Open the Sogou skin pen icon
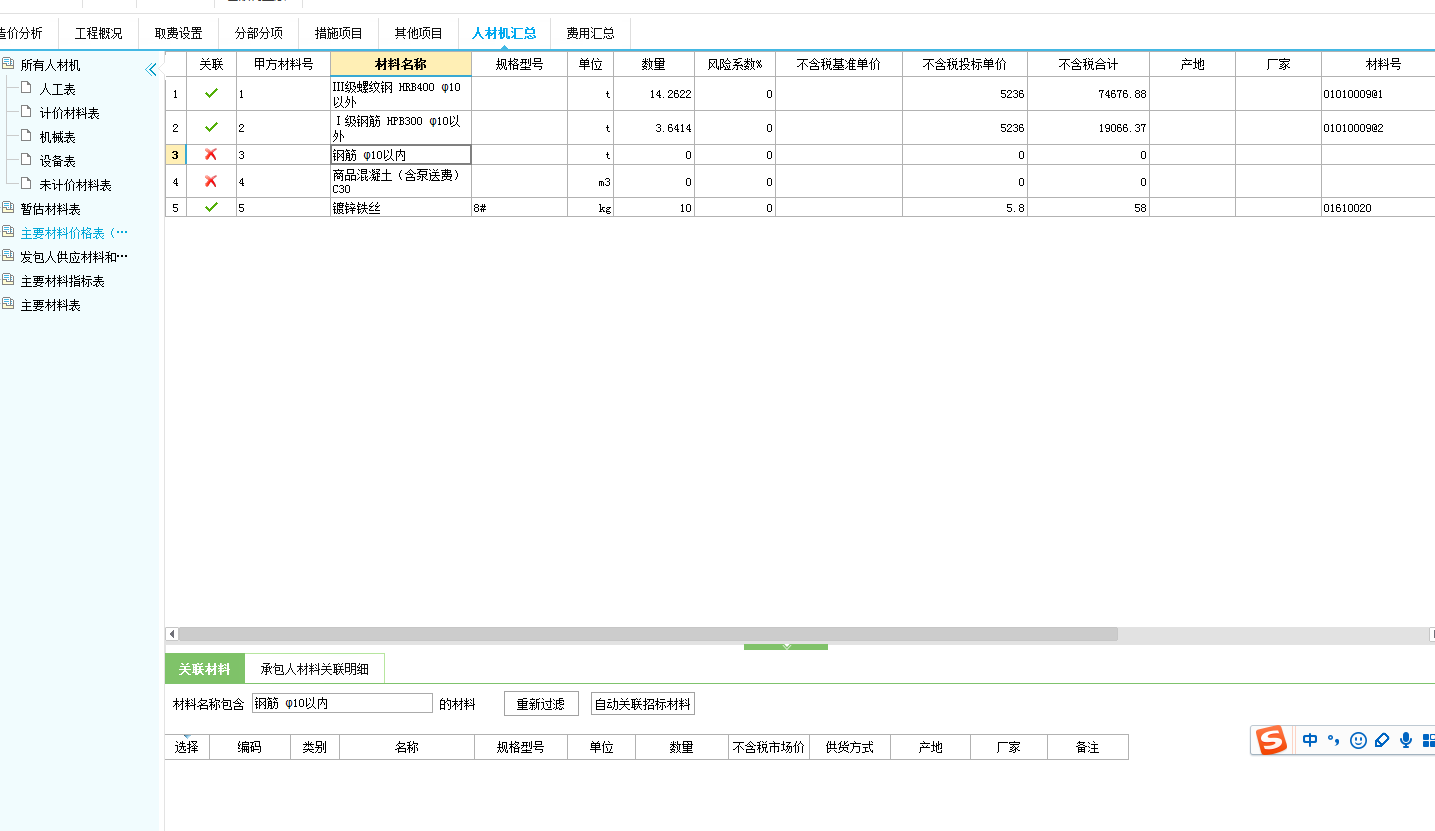This screenshot has width=1435, height=831. [1382, 740]
